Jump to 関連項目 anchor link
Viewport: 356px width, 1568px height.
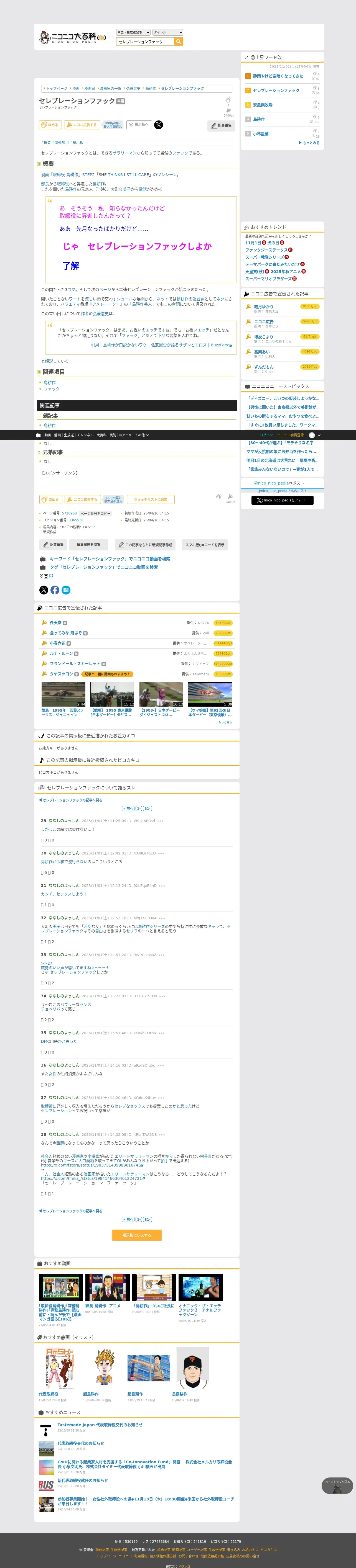[62, 142]
